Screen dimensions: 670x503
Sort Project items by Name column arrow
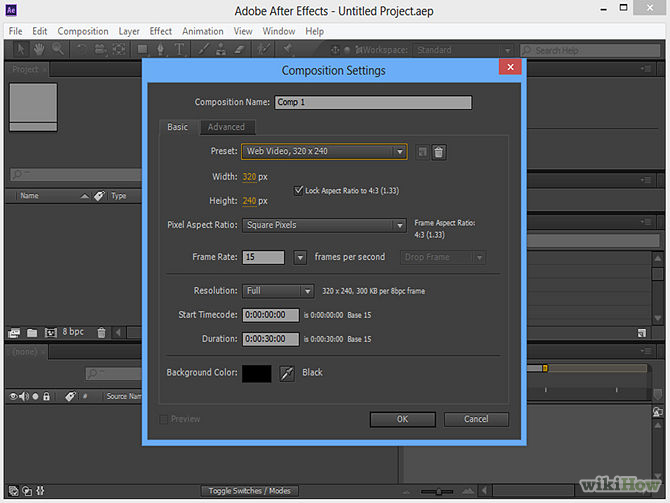[x=85, y=196]
